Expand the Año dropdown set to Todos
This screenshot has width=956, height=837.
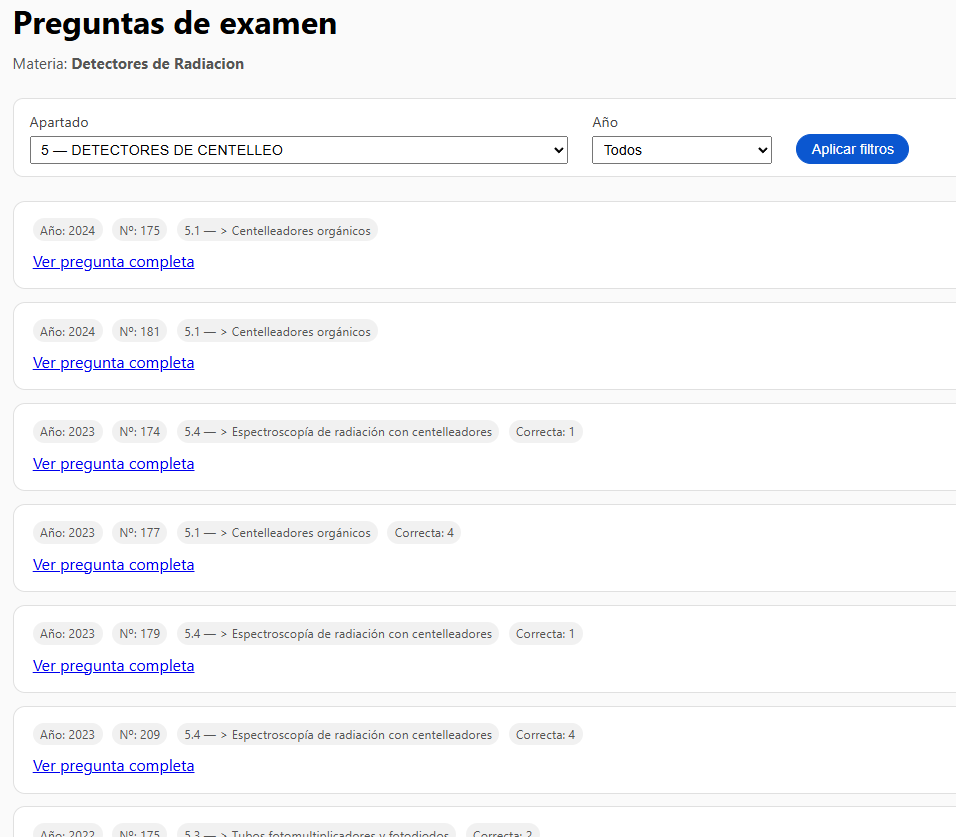pyautogui.click(x=681, y=150)
